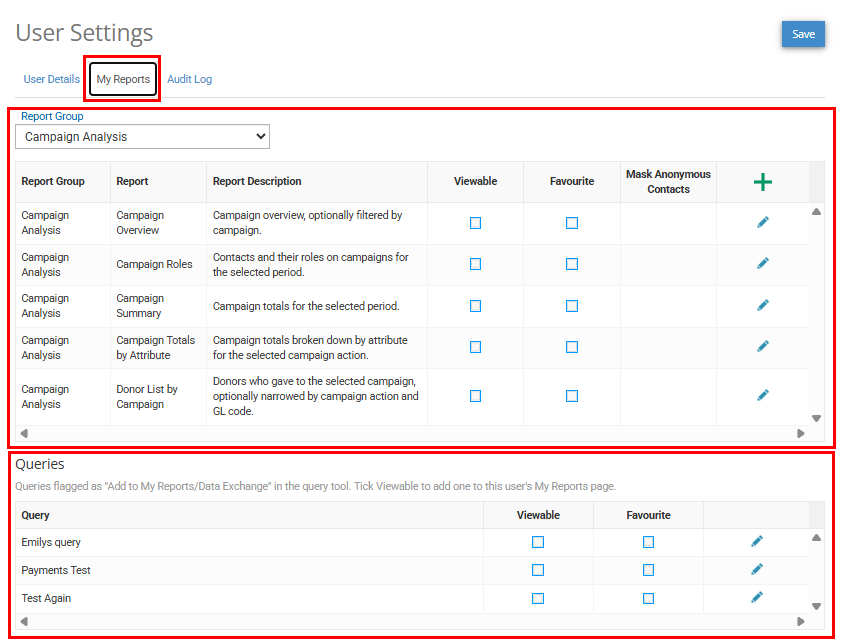This screenshot has height=640, width=842.
Task: Click the Queries section heading
Action: coord(40,464)
